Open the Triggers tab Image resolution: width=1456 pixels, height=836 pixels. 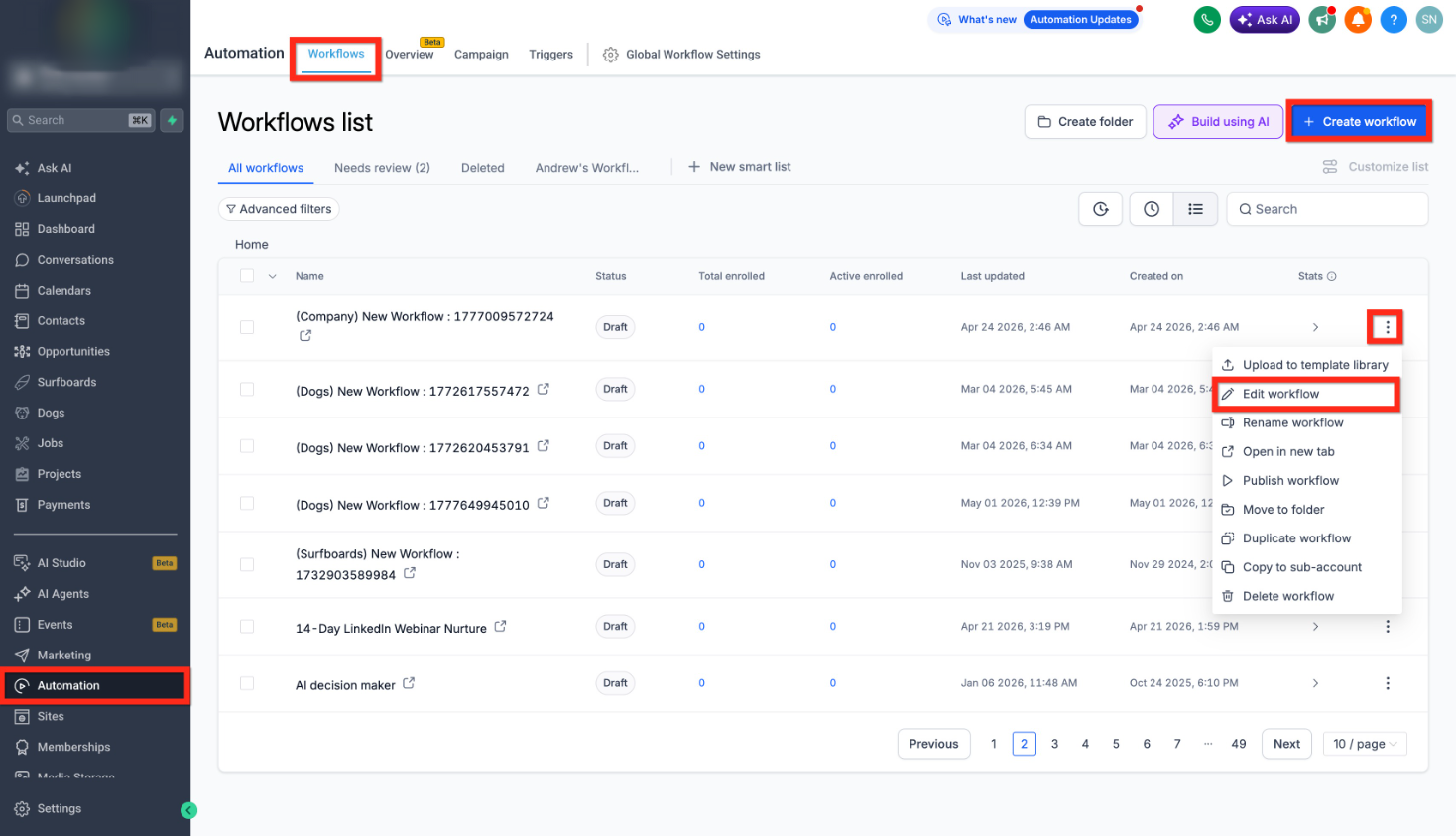(550, 55)
